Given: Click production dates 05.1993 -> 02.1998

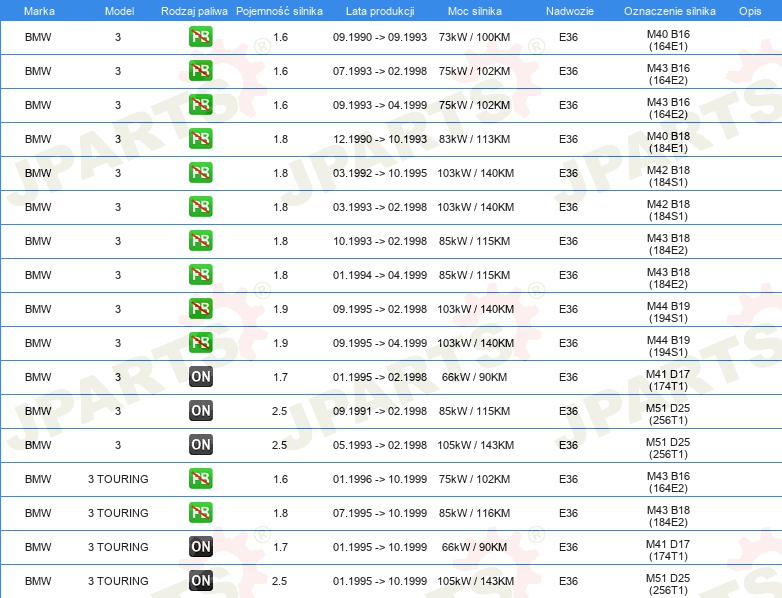Looking at the screenshot, I should (x=380, y=445).
